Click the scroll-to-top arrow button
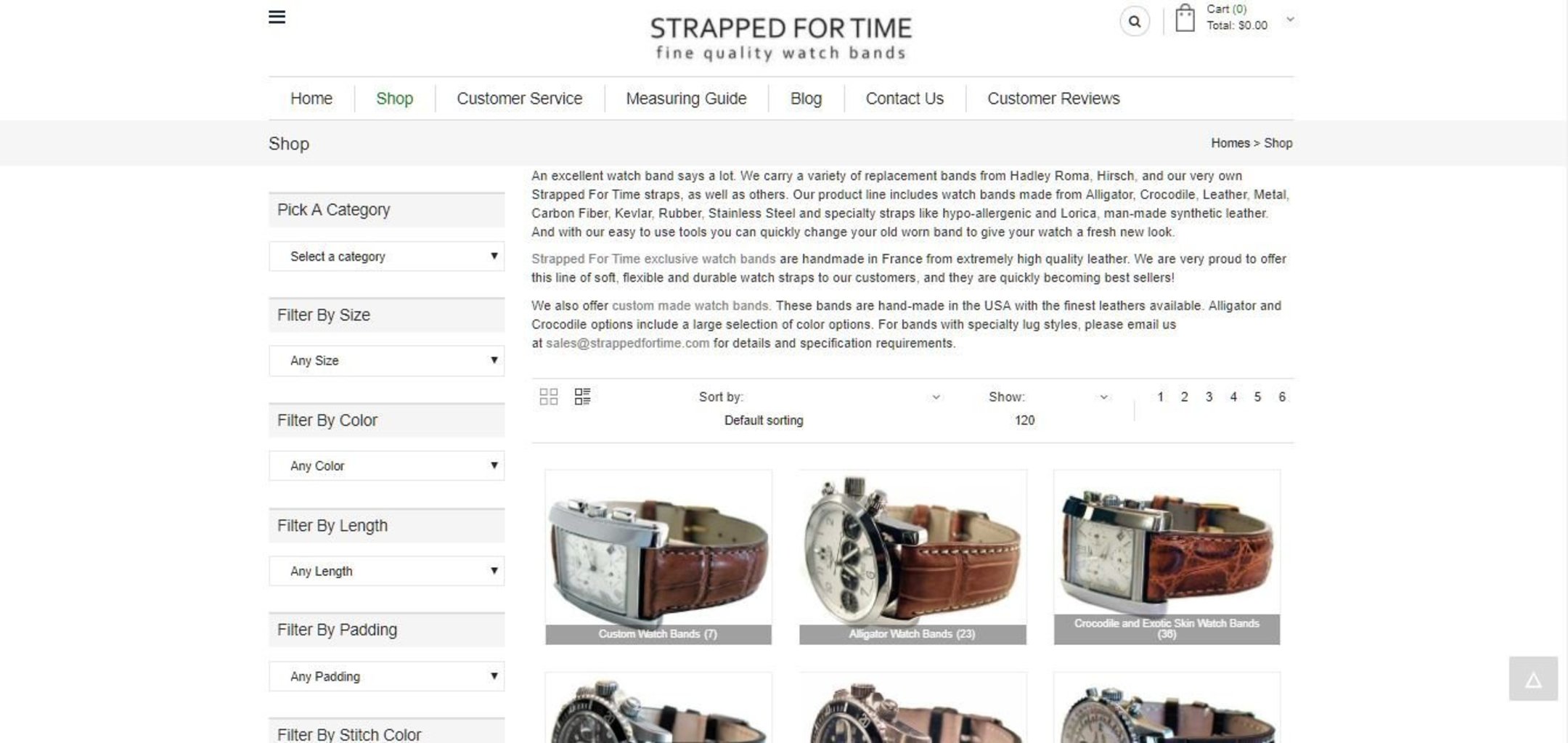Image resolution: width=1568 pixels, height=743 pixels. coord(1533,679)
